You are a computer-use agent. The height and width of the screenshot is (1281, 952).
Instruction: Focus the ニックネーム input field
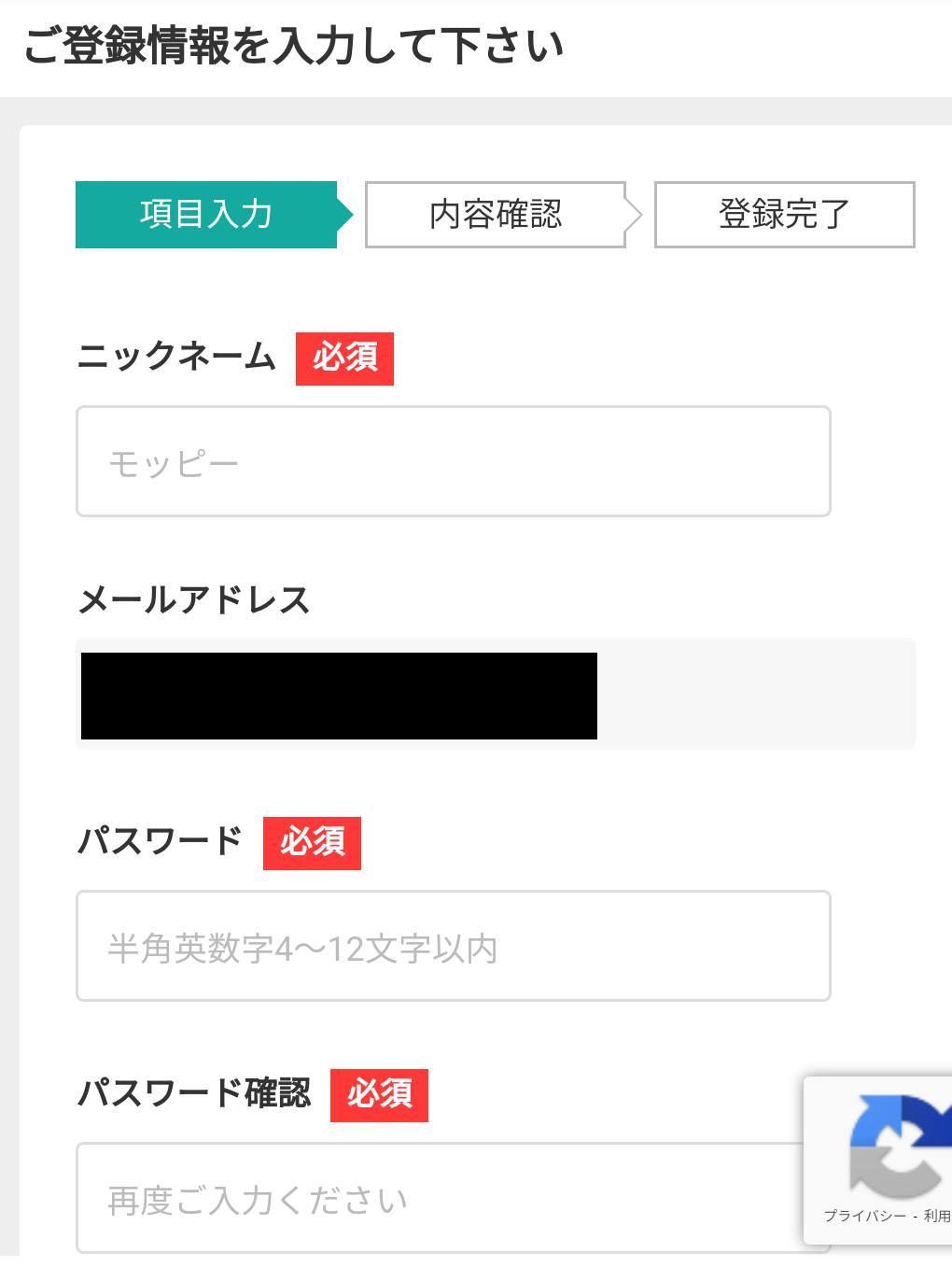(x=454, y=461)
